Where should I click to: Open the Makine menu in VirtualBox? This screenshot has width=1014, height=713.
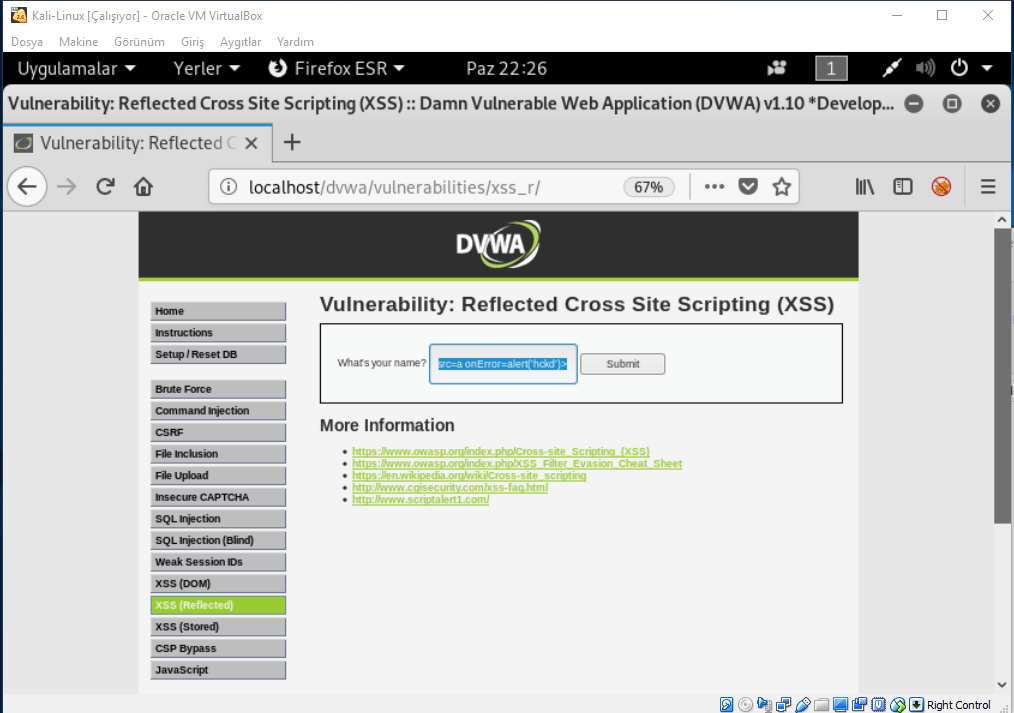[x=78, y=42]
